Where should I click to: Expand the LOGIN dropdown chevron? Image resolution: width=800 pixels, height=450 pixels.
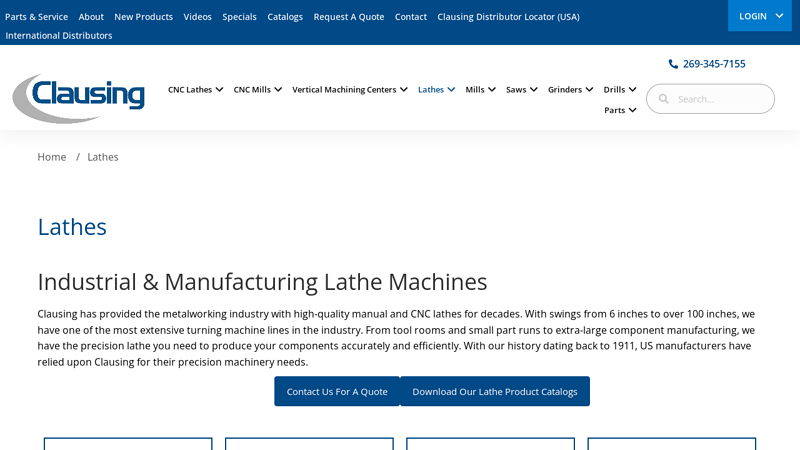779,16
